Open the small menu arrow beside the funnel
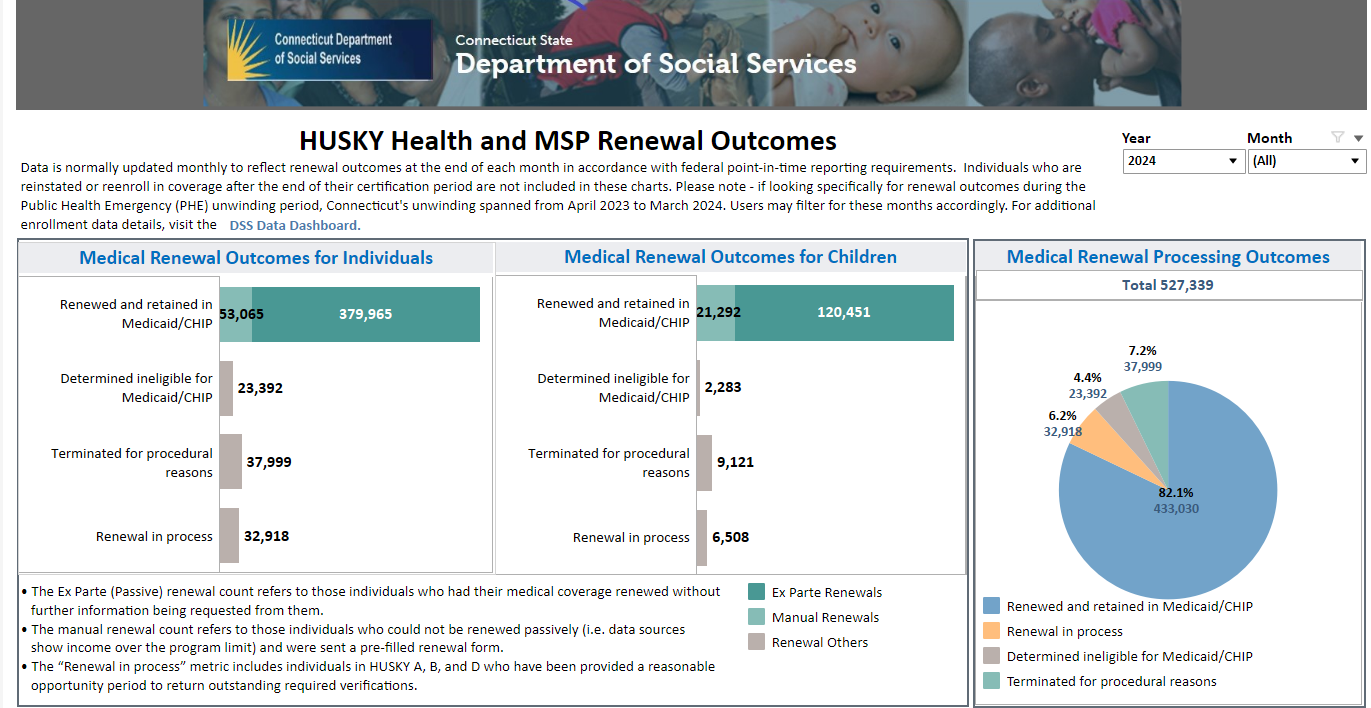This screenshot has height=708, width=1371. pyautogui.click(x=1358, y=138)
